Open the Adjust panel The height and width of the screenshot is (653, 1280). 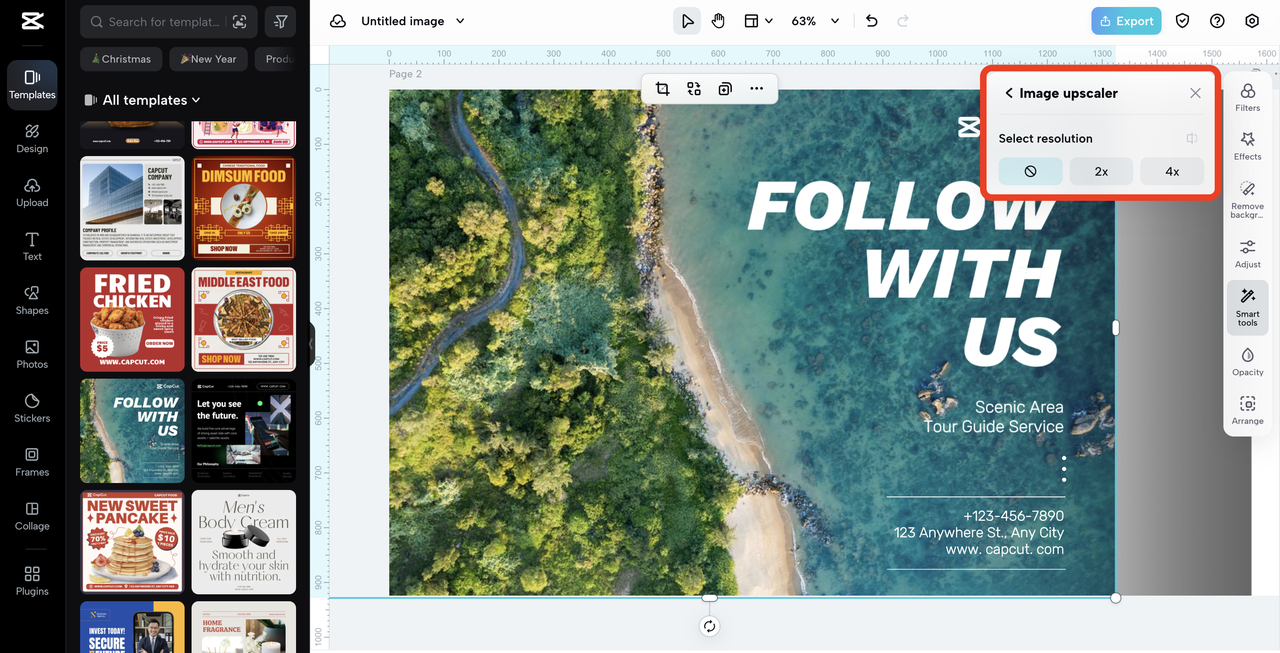[x=1248, y=253]
